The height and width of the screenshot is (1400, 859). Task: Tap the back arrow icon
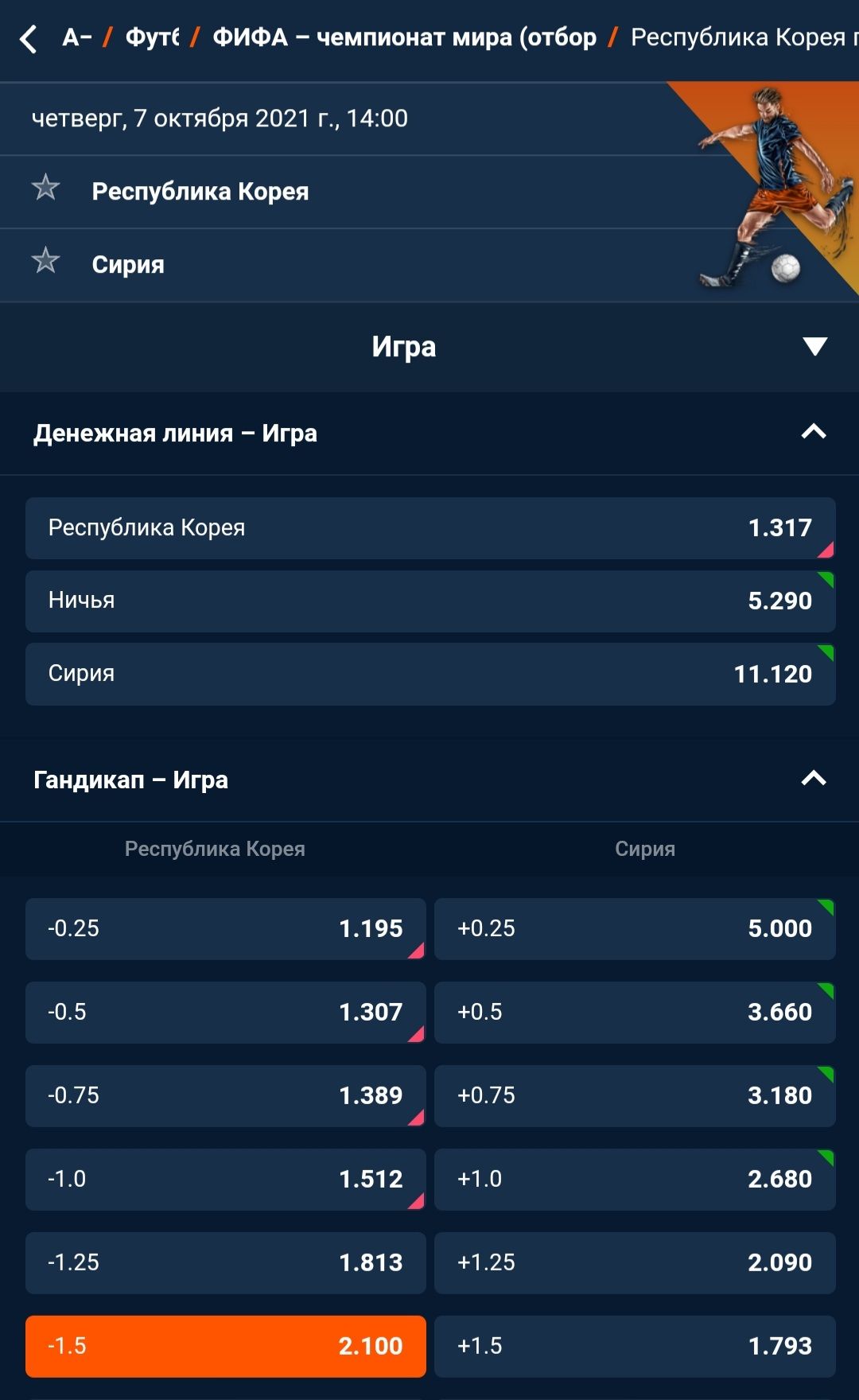coord(29,38)
